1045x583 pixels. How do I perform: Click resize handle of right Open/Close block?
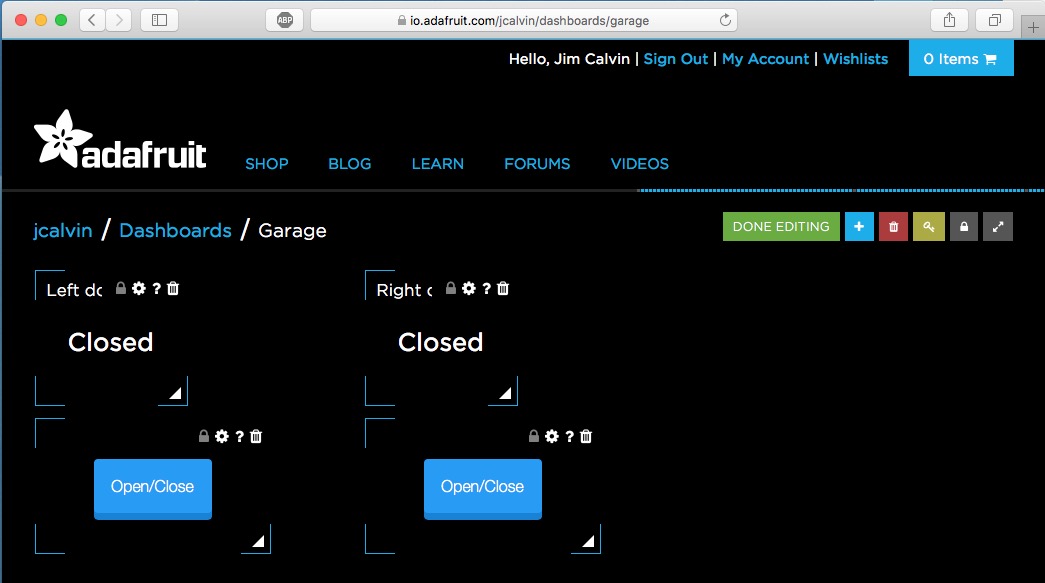click(588, 541)
